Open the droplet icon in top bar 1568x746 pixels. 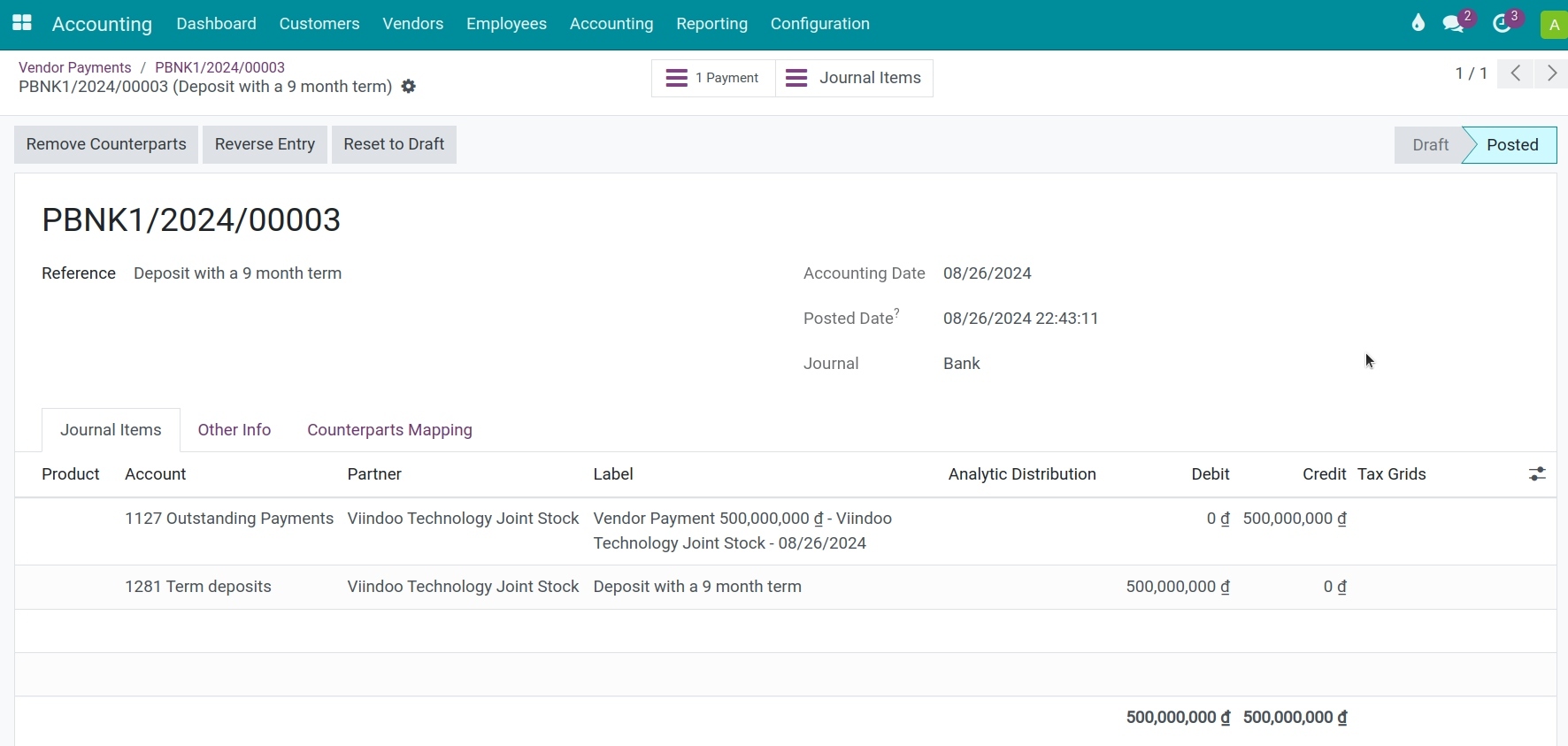tap(1418, 24)
